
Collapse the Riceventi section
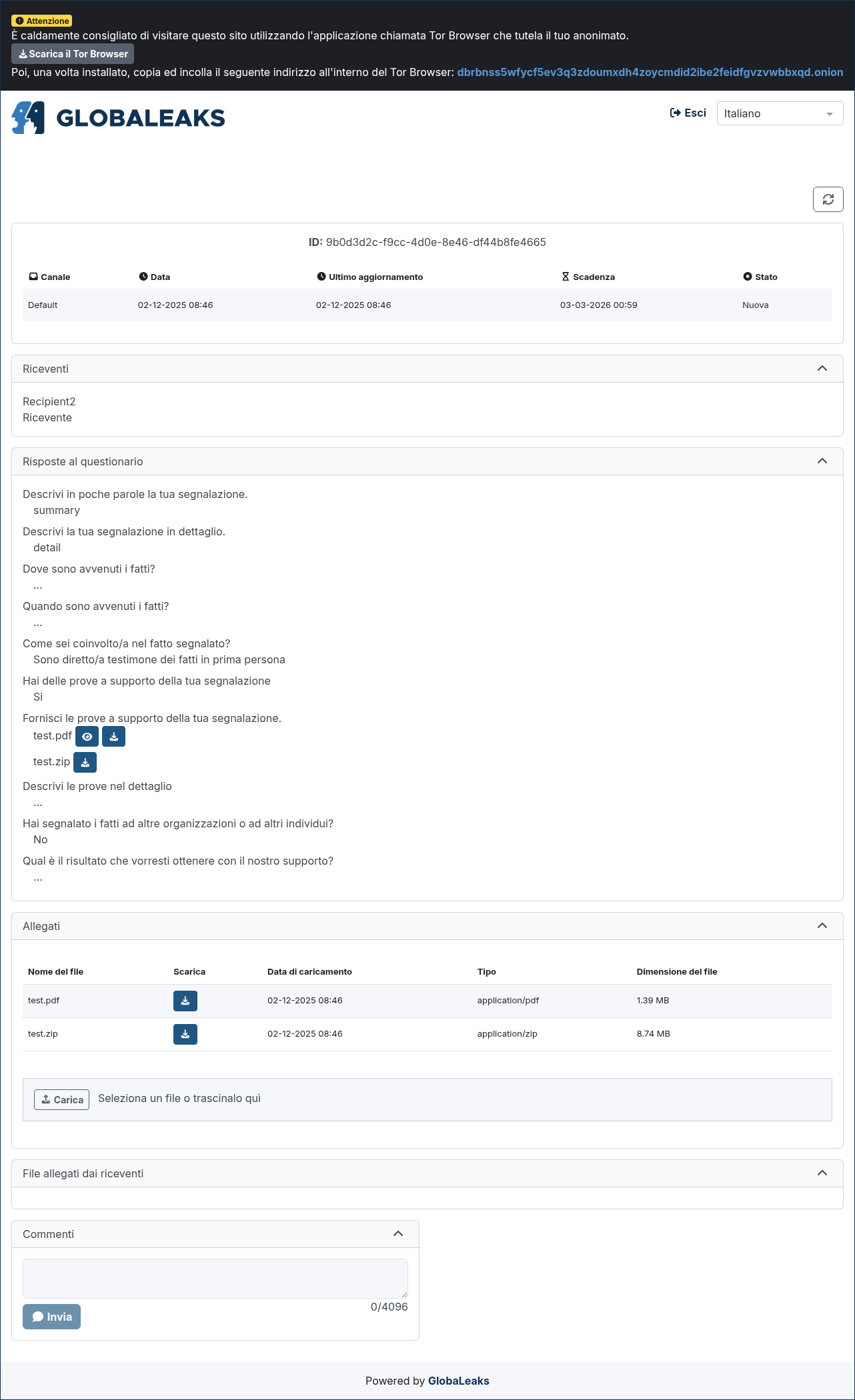tap(822, 369)
